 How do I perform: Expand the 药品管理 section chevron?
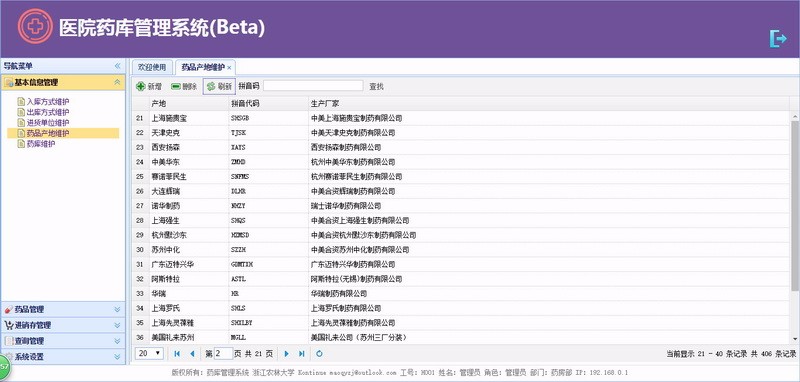[117, 309]
